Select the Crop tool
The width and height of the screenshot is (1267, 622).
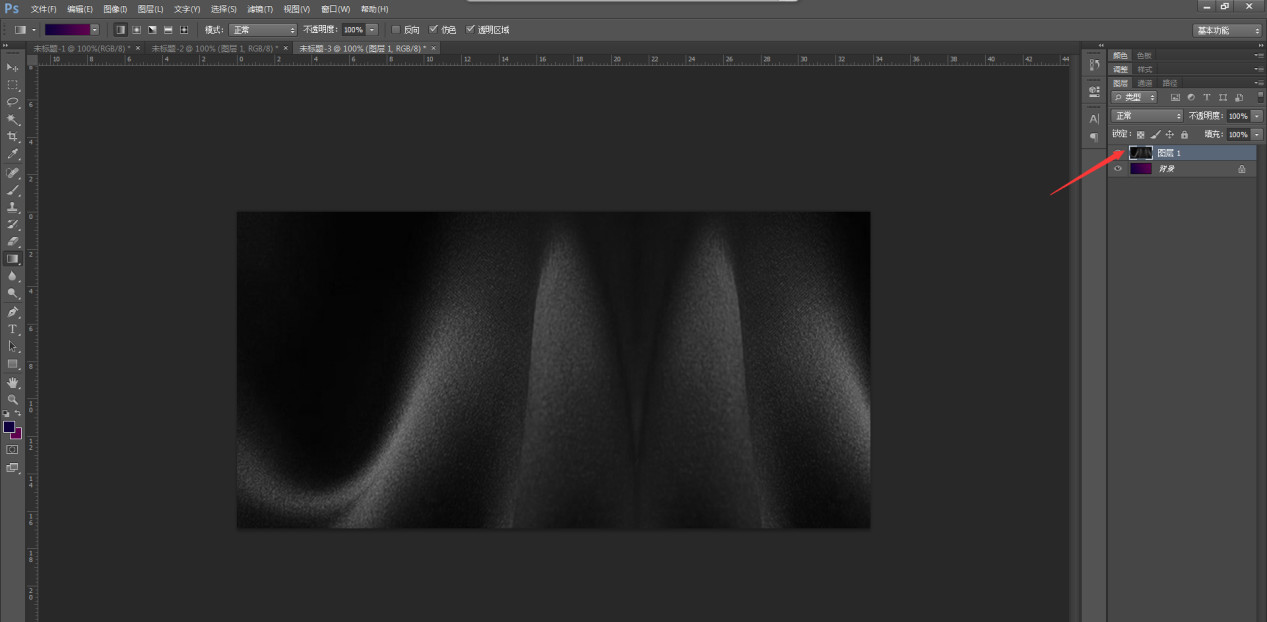point(13,137)
